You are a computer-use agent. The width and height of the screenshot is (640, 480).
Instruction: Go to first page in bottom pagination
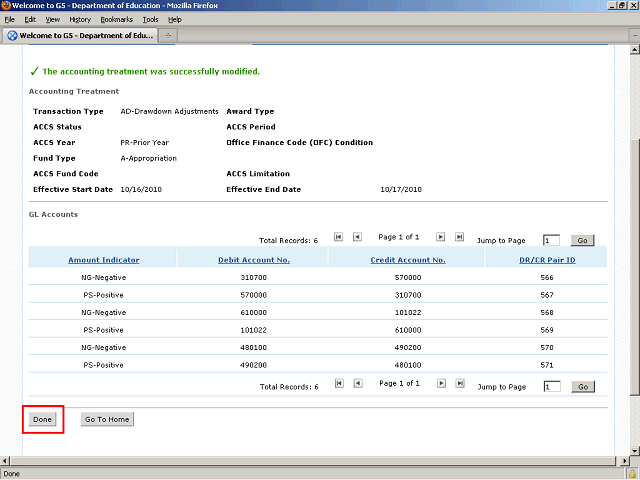click(x=339, y=383)
